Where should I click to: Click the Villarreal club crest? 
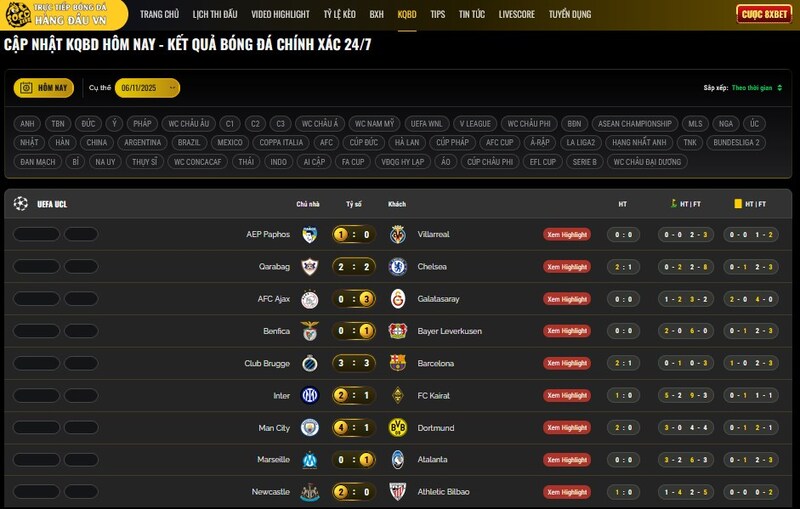tap(398, 234)
